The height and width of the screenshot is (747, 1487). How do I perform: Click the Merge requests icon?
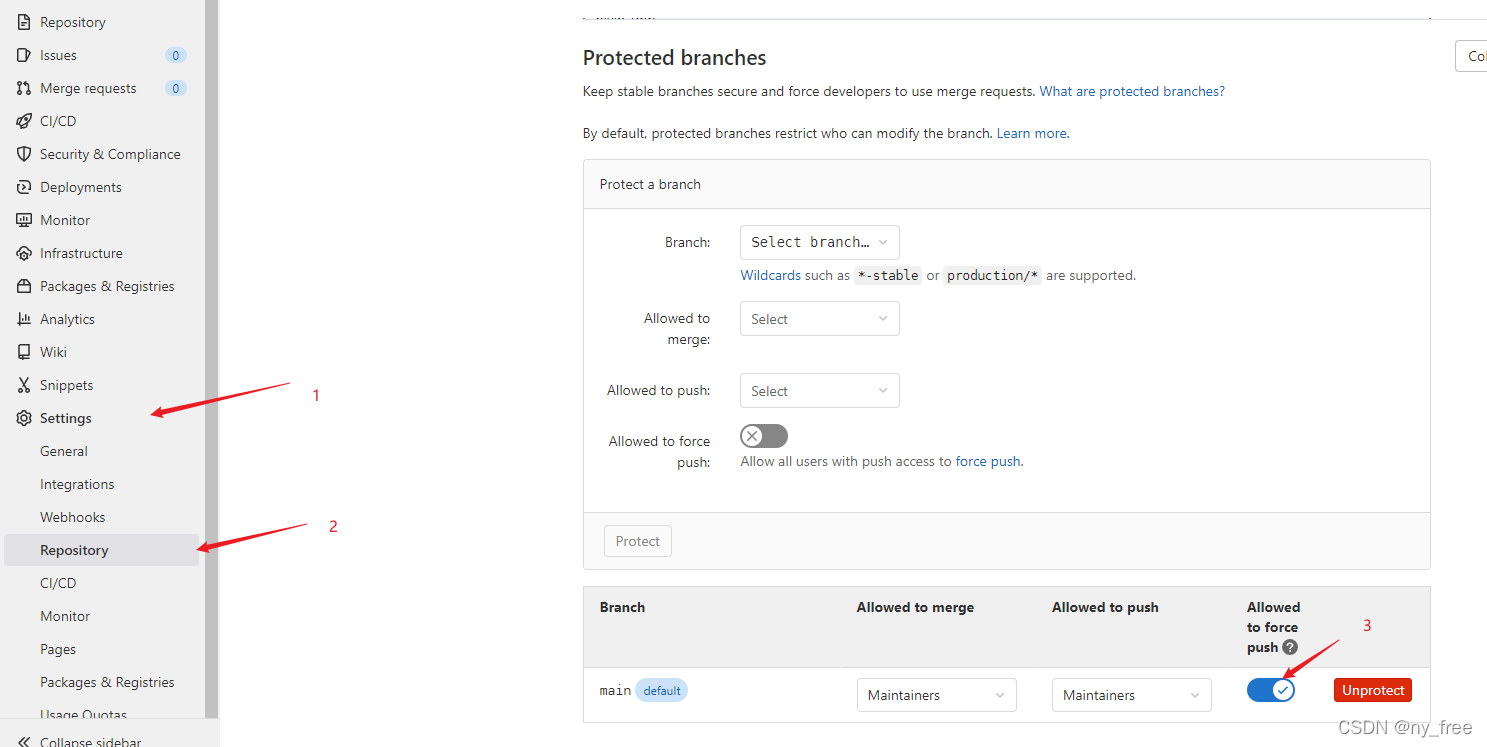click(x=24, y=88)
